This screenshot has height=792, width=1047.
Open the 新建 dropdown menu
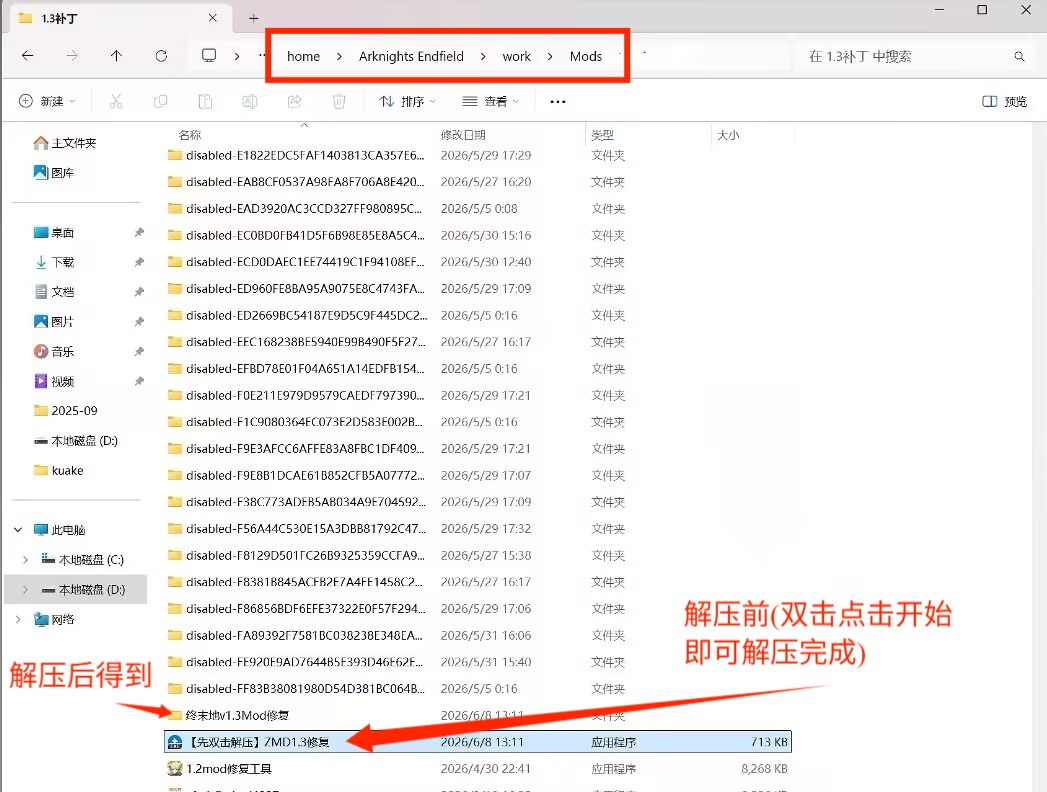(47, 102)
